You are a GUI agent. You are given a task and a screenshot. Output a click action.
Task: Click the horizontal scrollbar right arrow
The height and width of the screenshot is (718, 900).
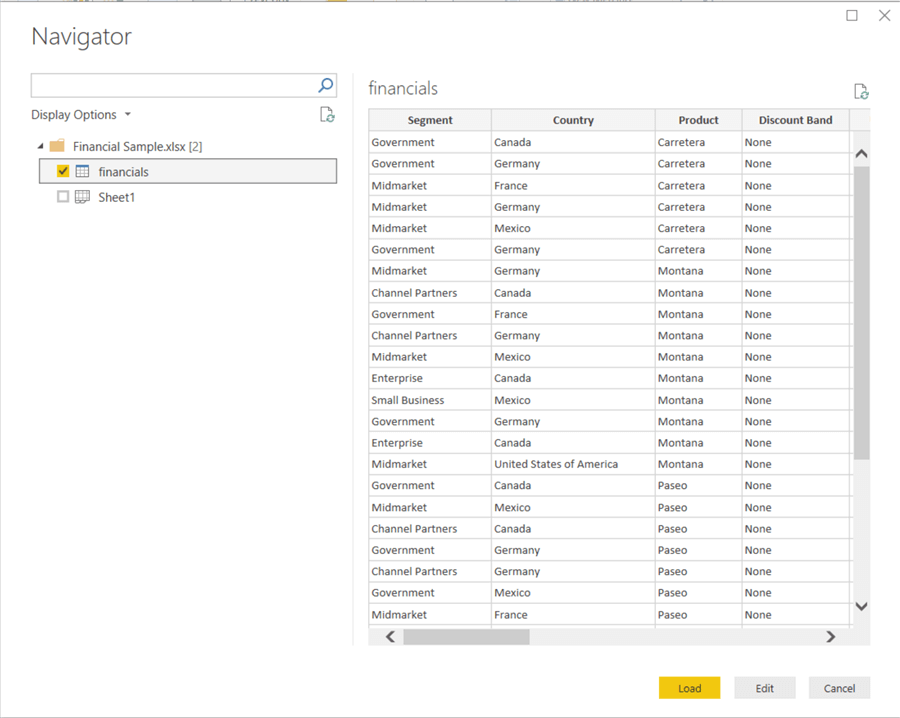[830, 637]
